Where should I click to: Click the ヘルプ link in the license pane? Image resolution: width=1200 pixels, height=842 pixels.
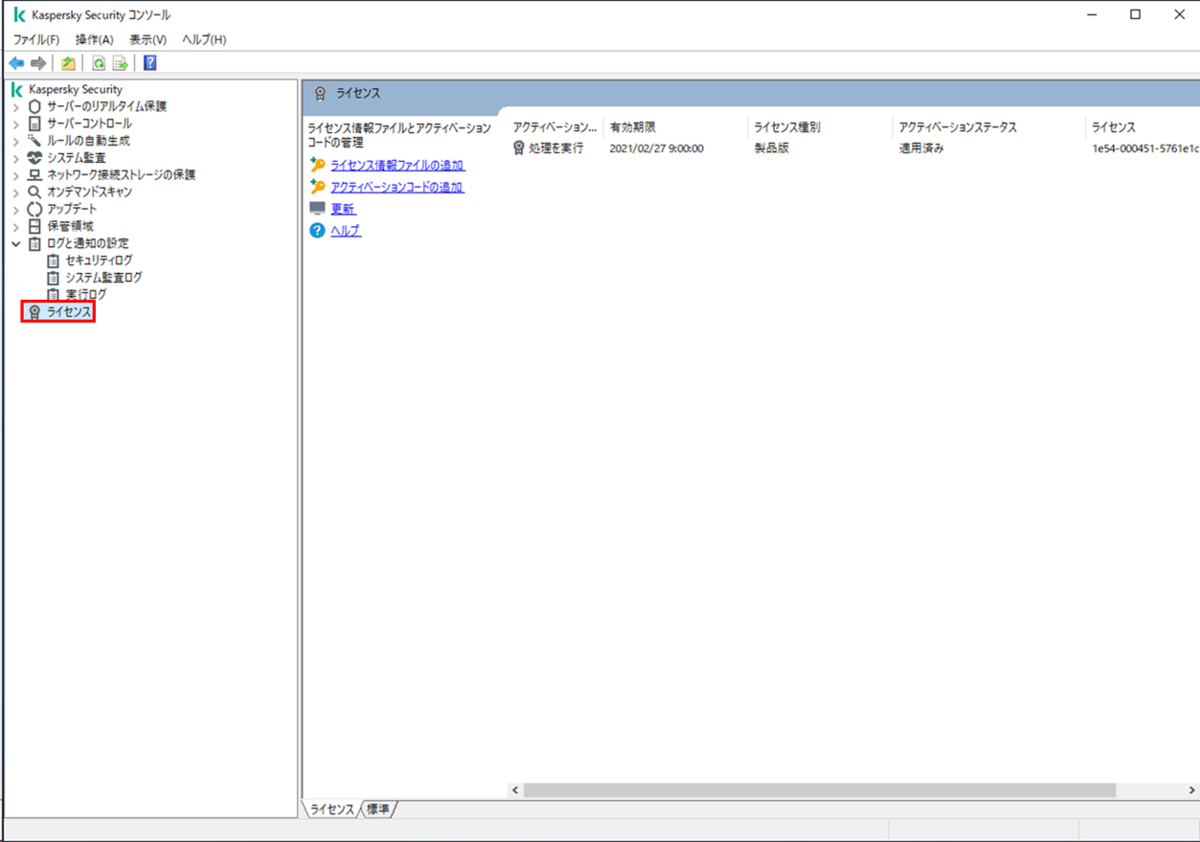tap(346, 231)
